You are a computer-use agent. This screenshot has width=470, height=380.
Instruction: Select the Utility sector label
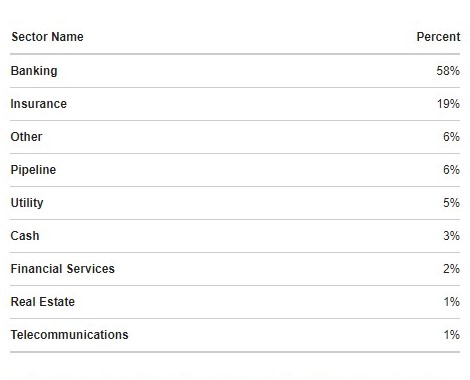(x=27, y=203)
